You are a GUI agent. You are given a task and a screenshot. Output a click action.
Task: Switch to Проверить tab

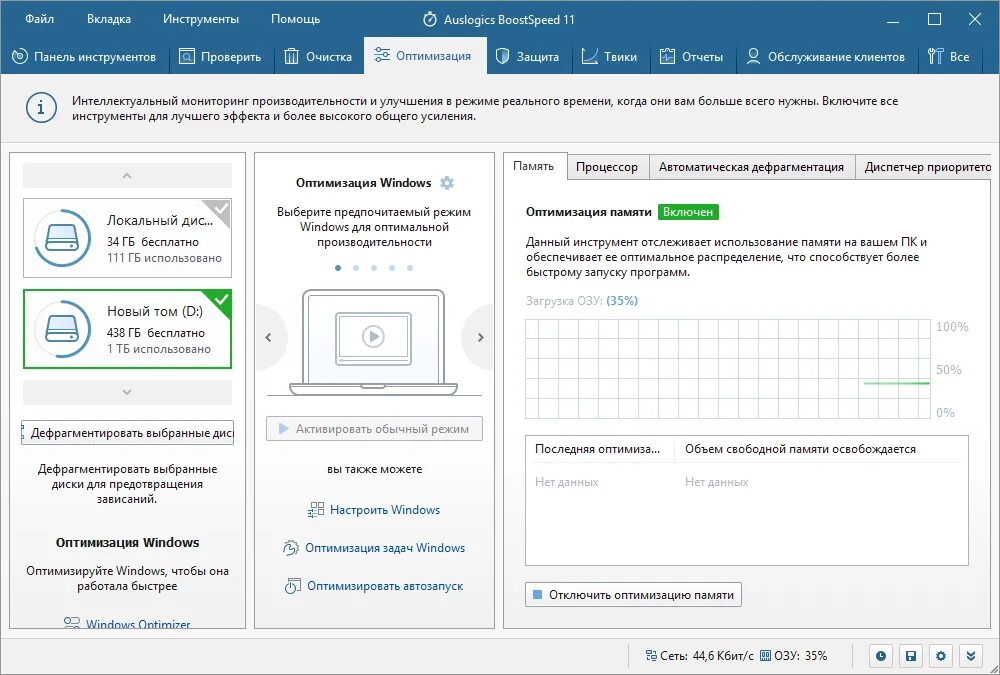[x=222, y=57]
